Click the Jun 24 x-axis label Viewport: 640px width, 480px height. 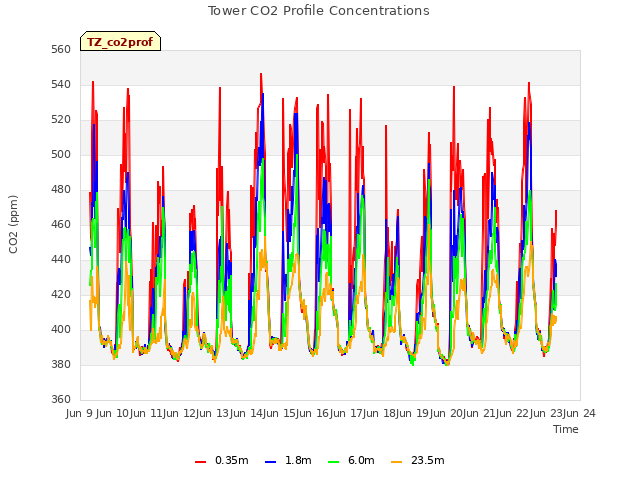578,414
